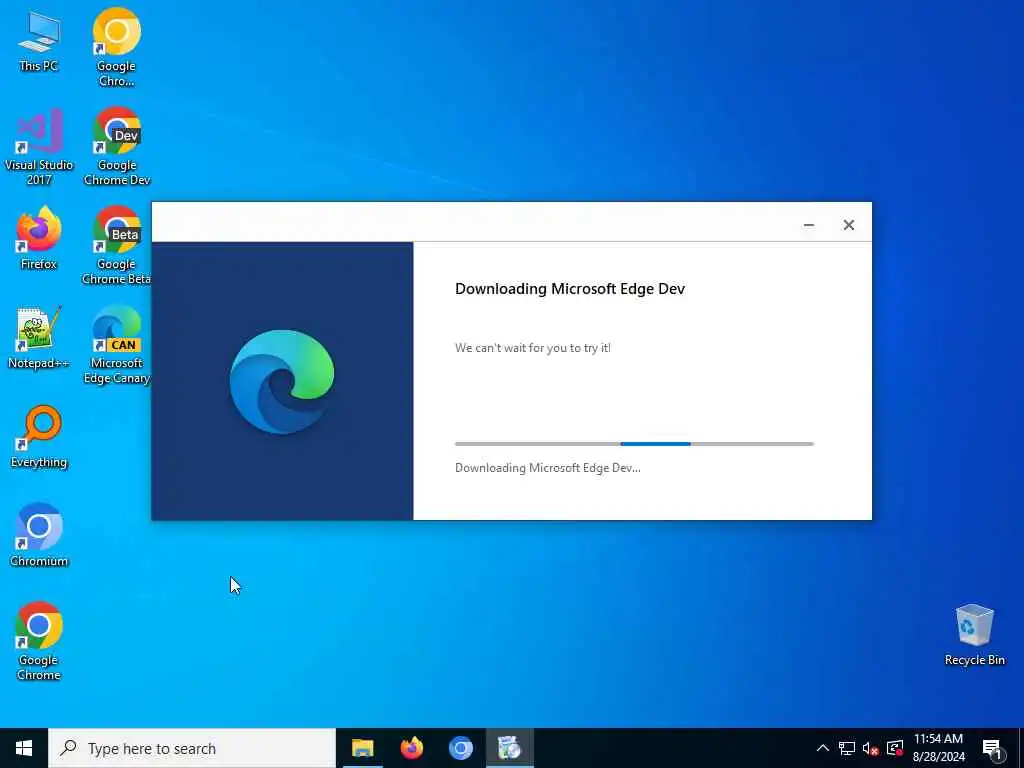
Task: Click the download progress bar
Action: coord(634,443)
